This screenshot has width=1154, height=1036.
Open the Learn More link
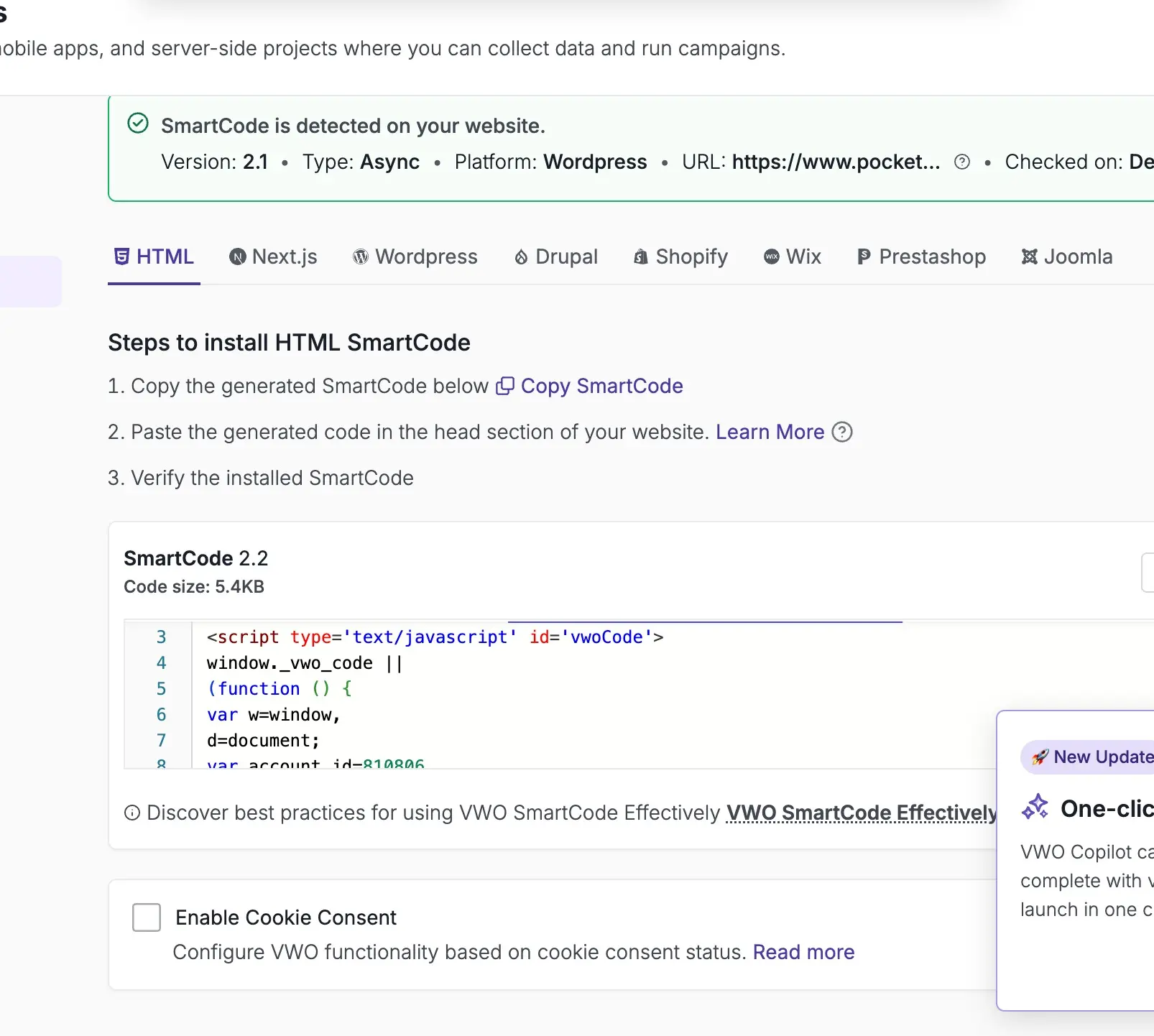pos(770,432)
